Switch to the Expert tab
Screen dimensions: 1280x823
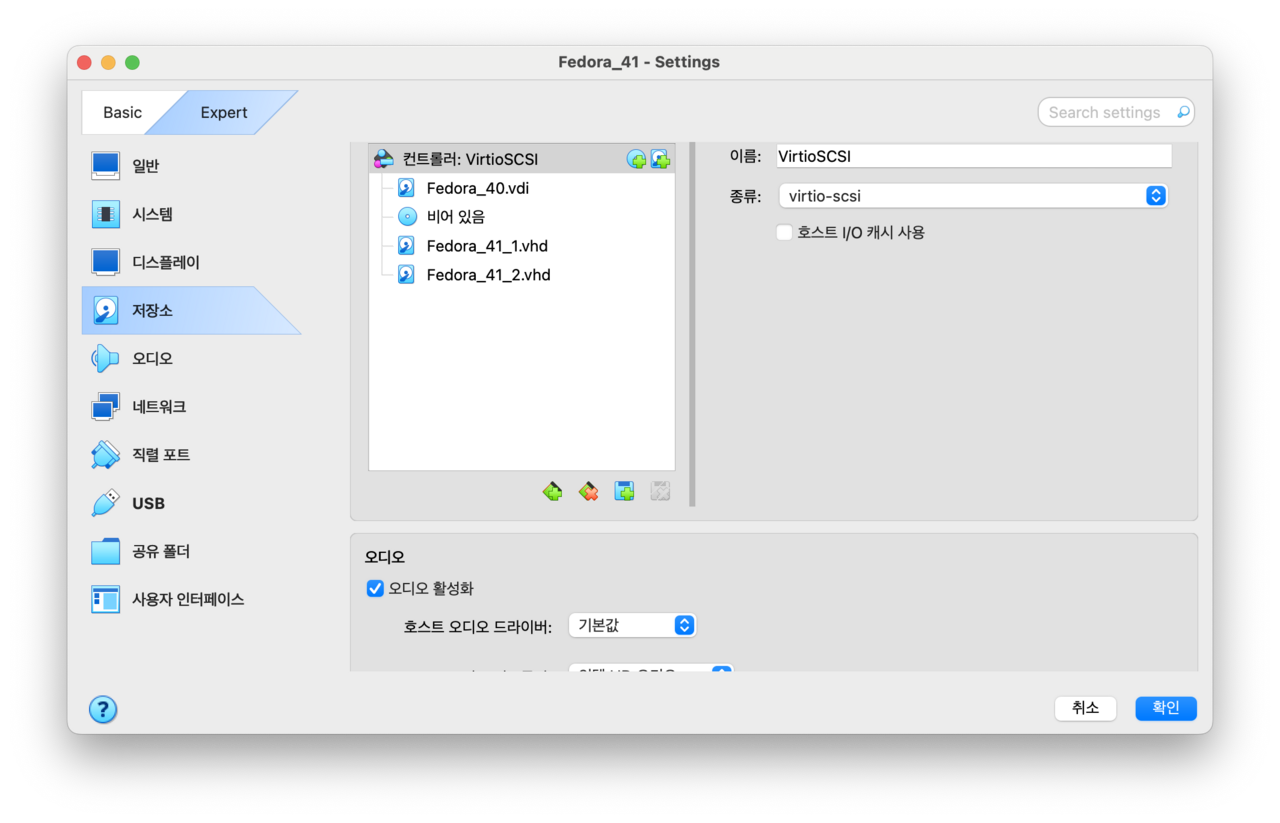pyautogui.click(x=224, y=113)
